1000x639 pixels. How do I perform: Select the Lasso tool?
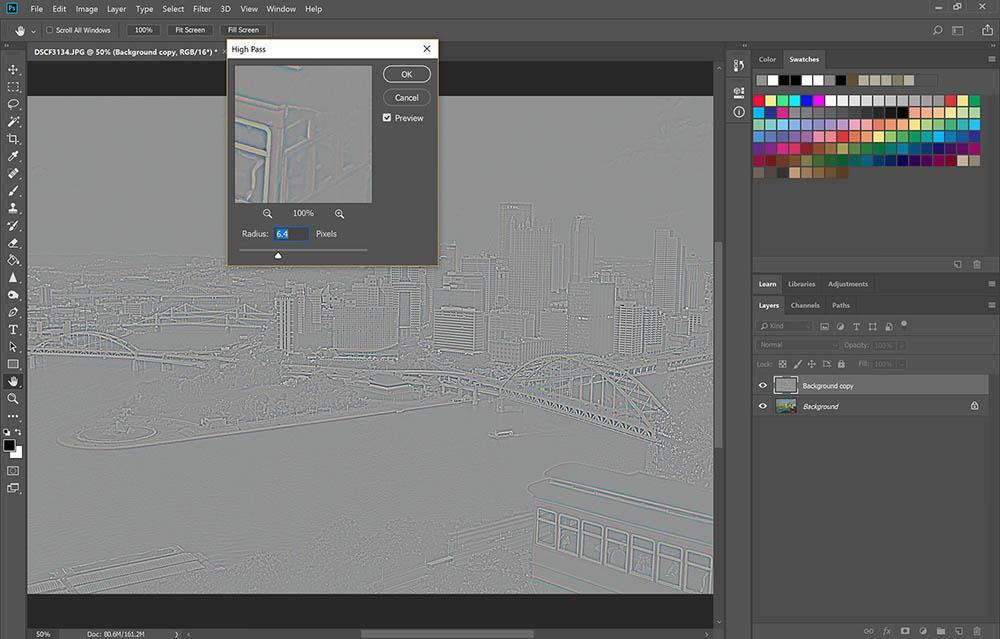[14, 104]
